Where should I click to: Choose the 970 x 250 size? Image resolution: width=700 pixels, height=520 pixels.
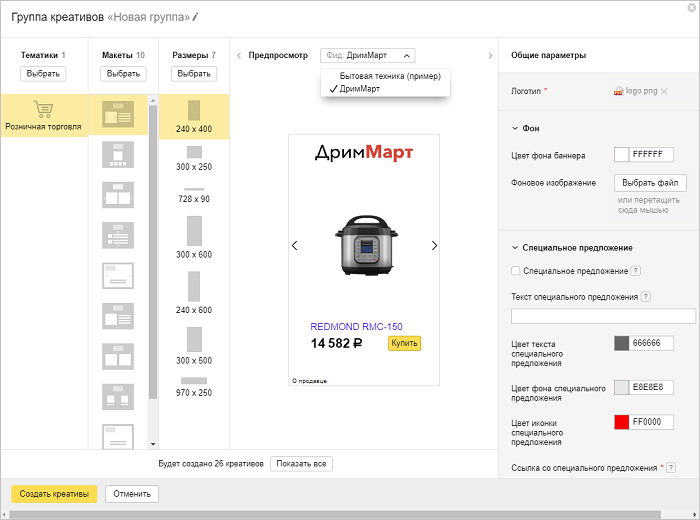[x=194, y=387]
